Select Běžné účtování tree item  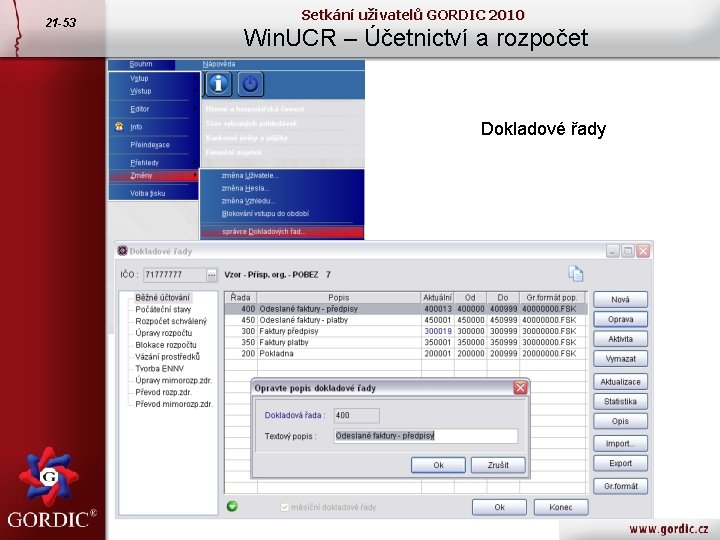click(162, 298)
